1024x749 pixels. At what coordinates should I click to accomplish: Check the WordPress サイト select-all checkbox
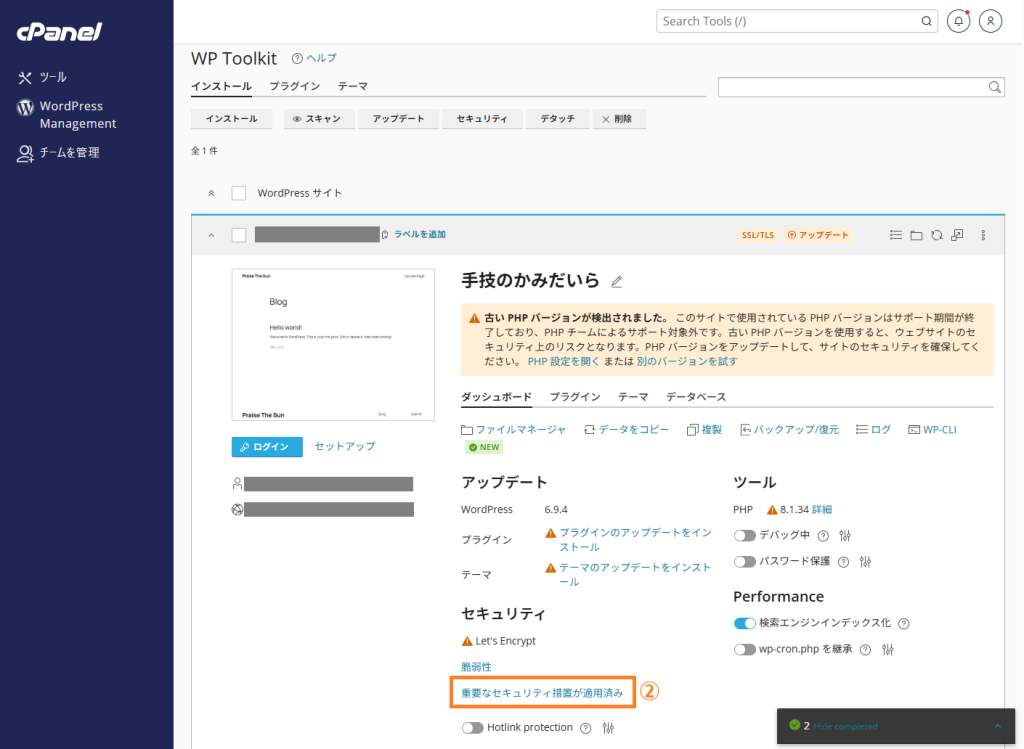click(239, 193)
